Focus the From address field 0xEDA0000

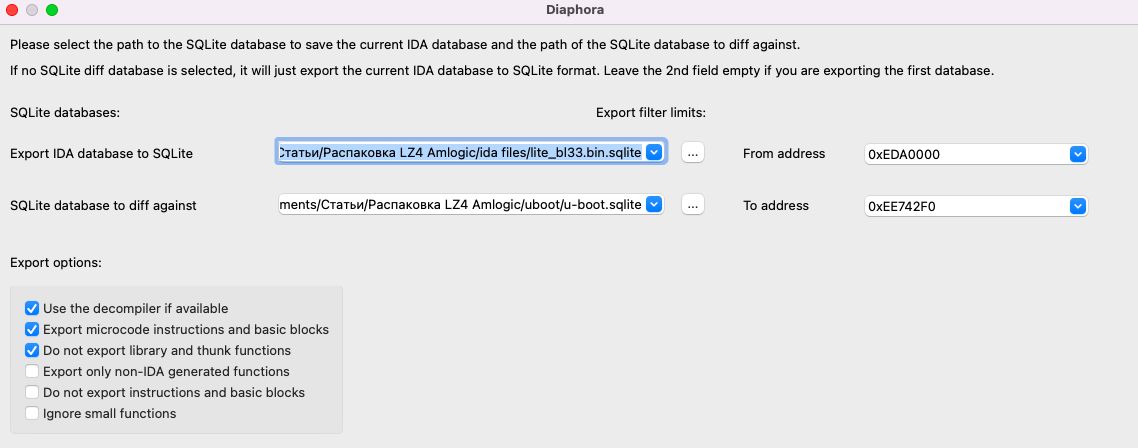click(967, 154)
